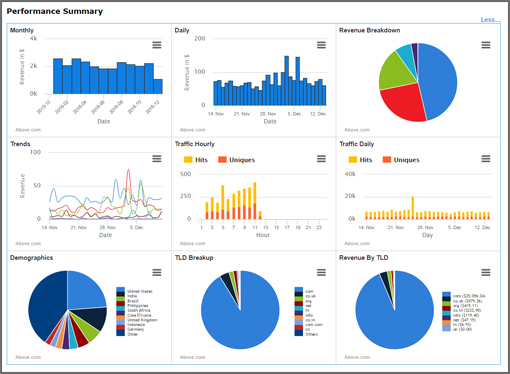Viewport: 510px width, 374px height.
Task: Toggle the co.uk entry in Revenue By TLD legend
Action: [x=462, y=301]
